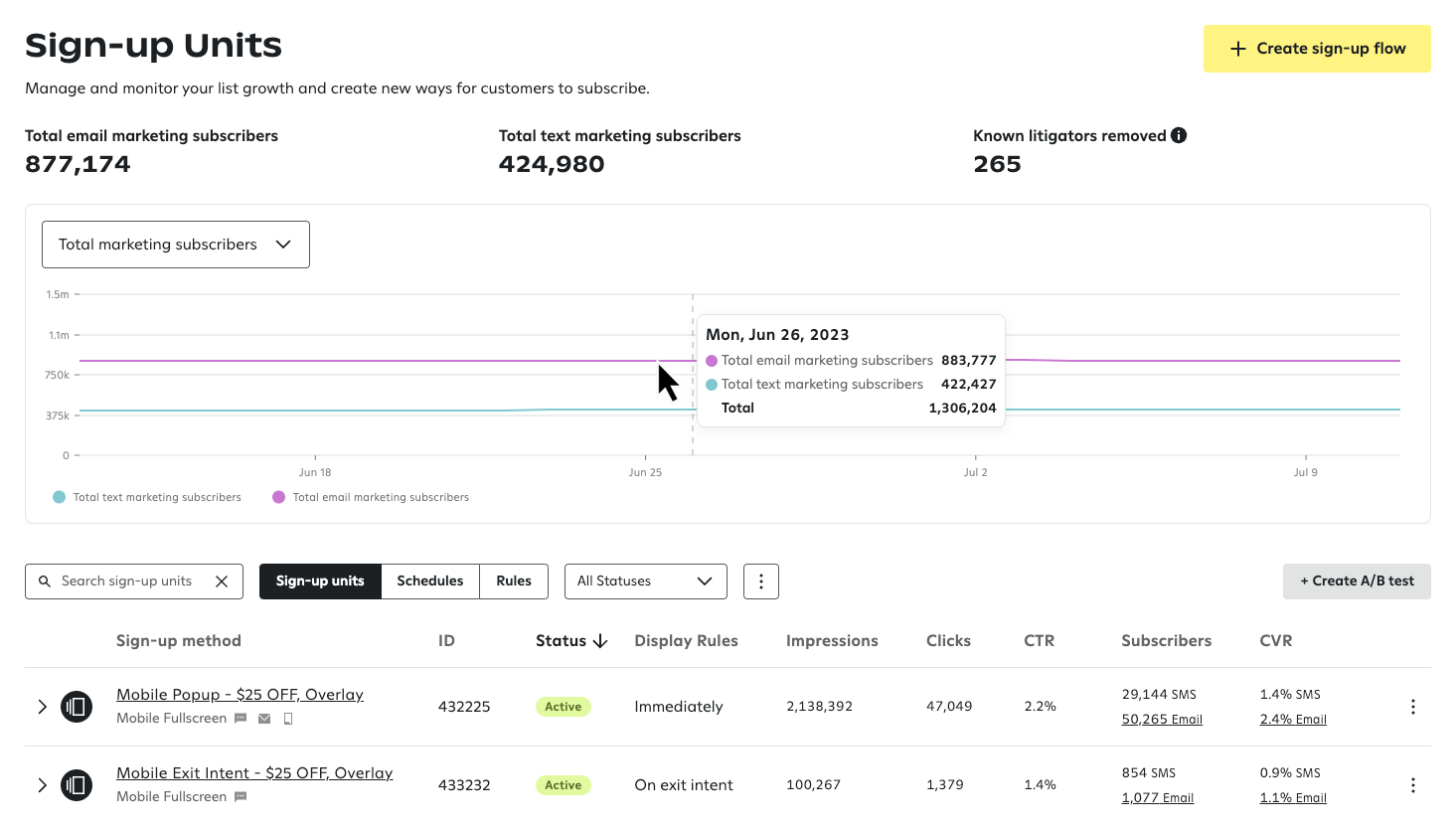Open the overflow kebab menu next to All Statuses
Image resolution: width=1456 pixels, height=830 pixels.
pyautogui.click(x=760, y=581)
